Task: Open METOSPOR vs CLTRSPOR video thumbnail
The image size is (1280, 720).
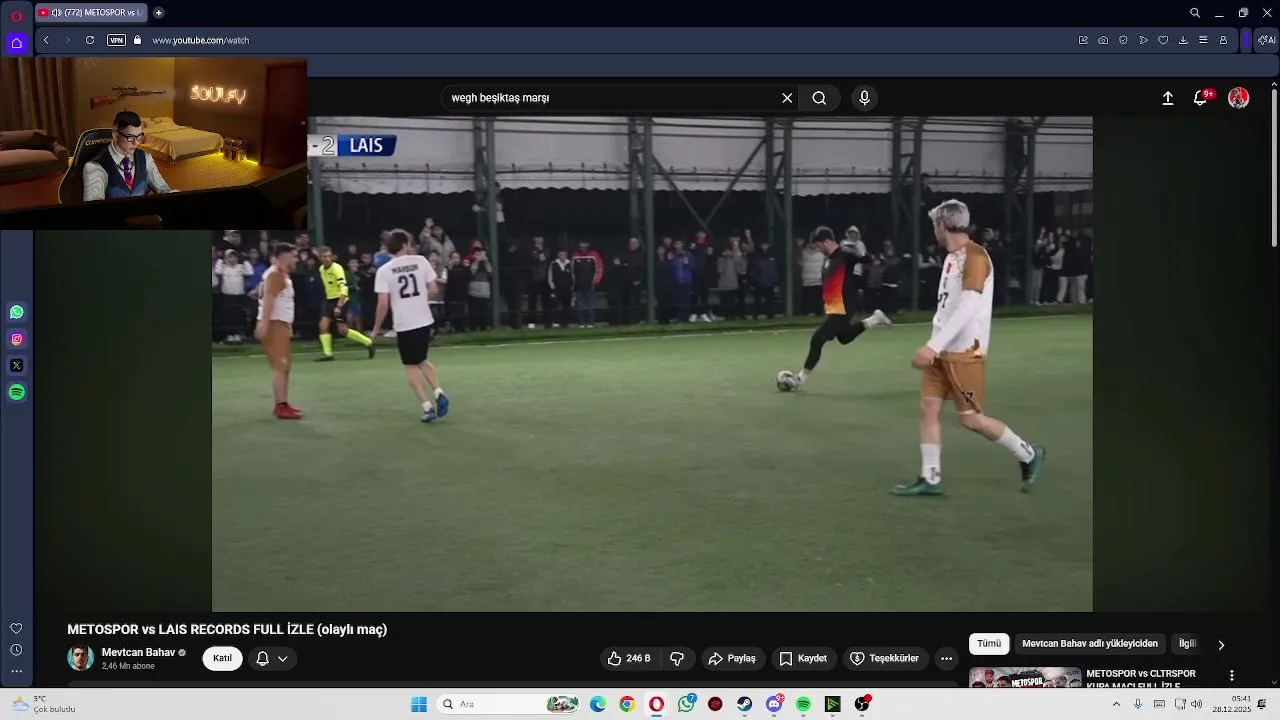Action: coord(1025,678)
